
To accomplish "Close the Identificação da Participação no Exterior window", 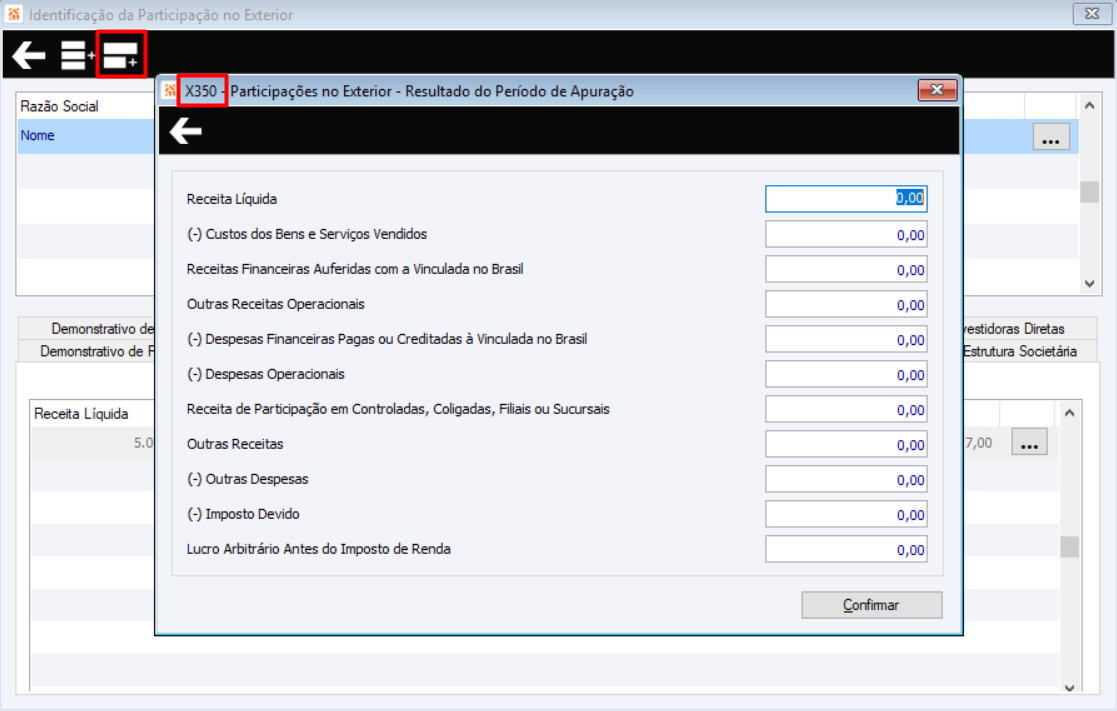I will [x=1091, y=13].
